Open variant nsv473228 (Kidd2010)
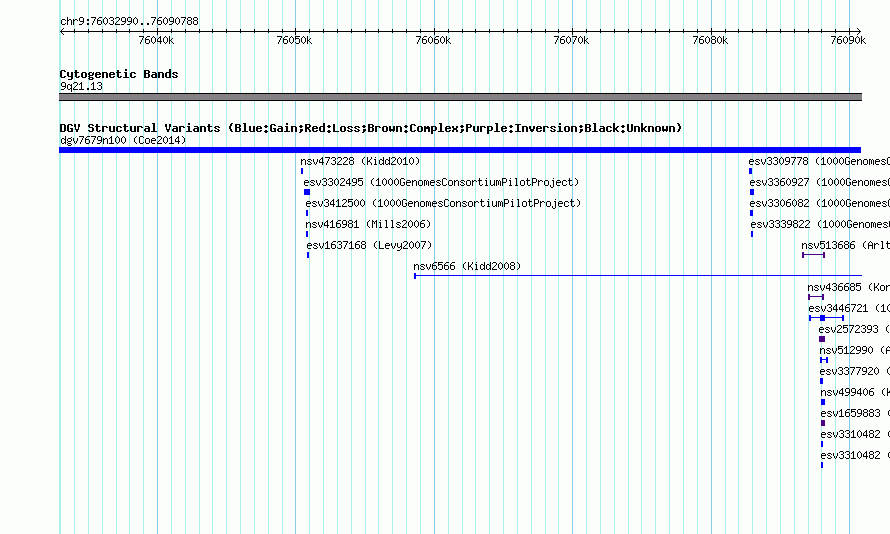 tap(360, 161)
